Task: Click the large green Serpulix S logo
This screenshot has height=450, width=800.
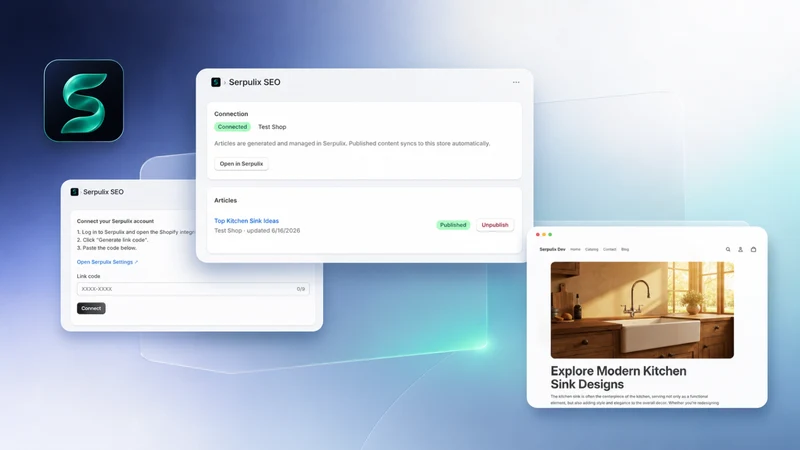Action: [84, 101]
